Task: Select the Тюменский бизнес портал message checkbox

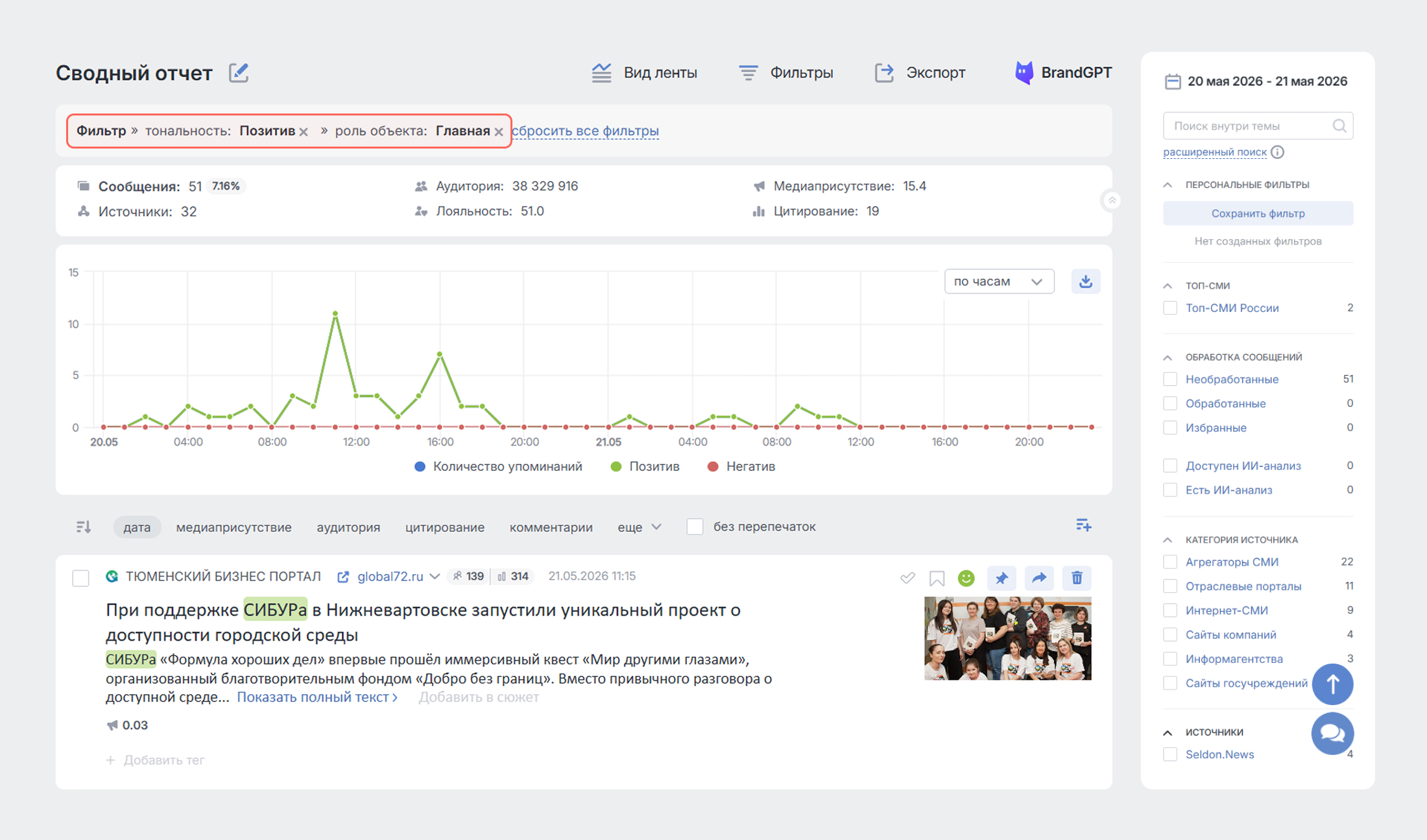Action: (80, 577)
